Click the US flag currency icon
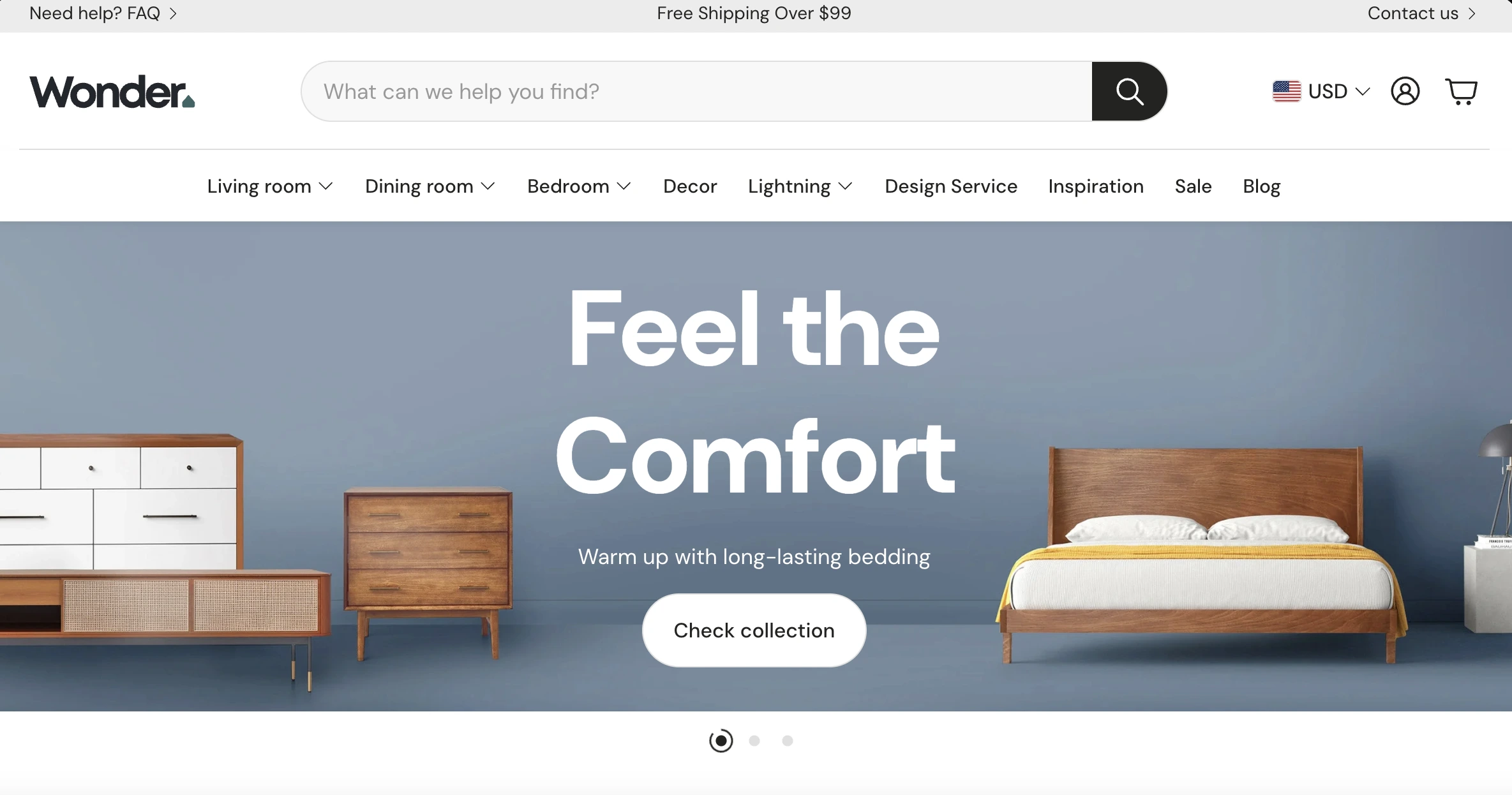Screen dimensions: 1512x795 (1286, 91)
